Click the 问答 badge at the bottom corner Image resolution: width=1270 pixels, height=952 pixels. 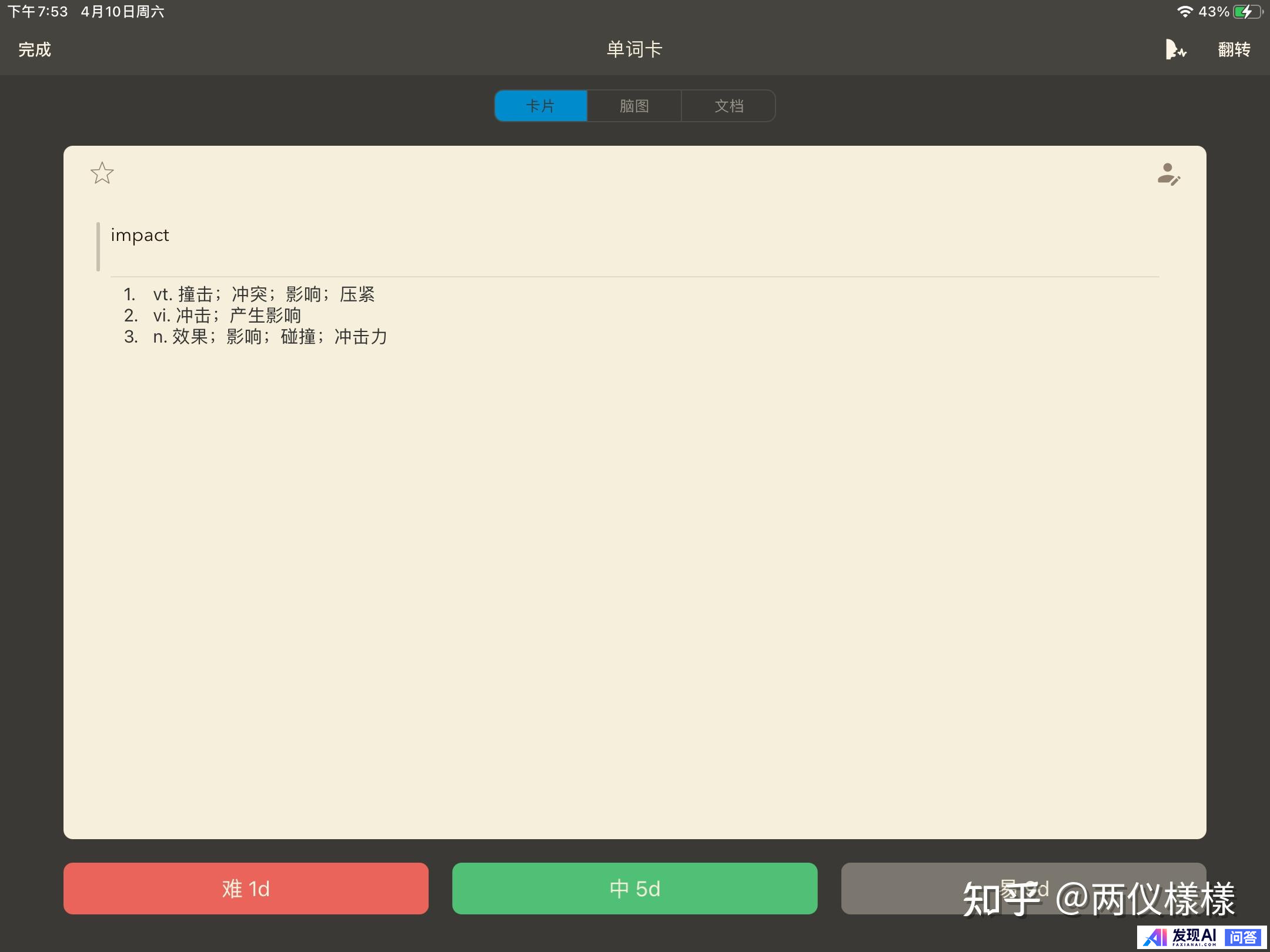pos(1242,937)
